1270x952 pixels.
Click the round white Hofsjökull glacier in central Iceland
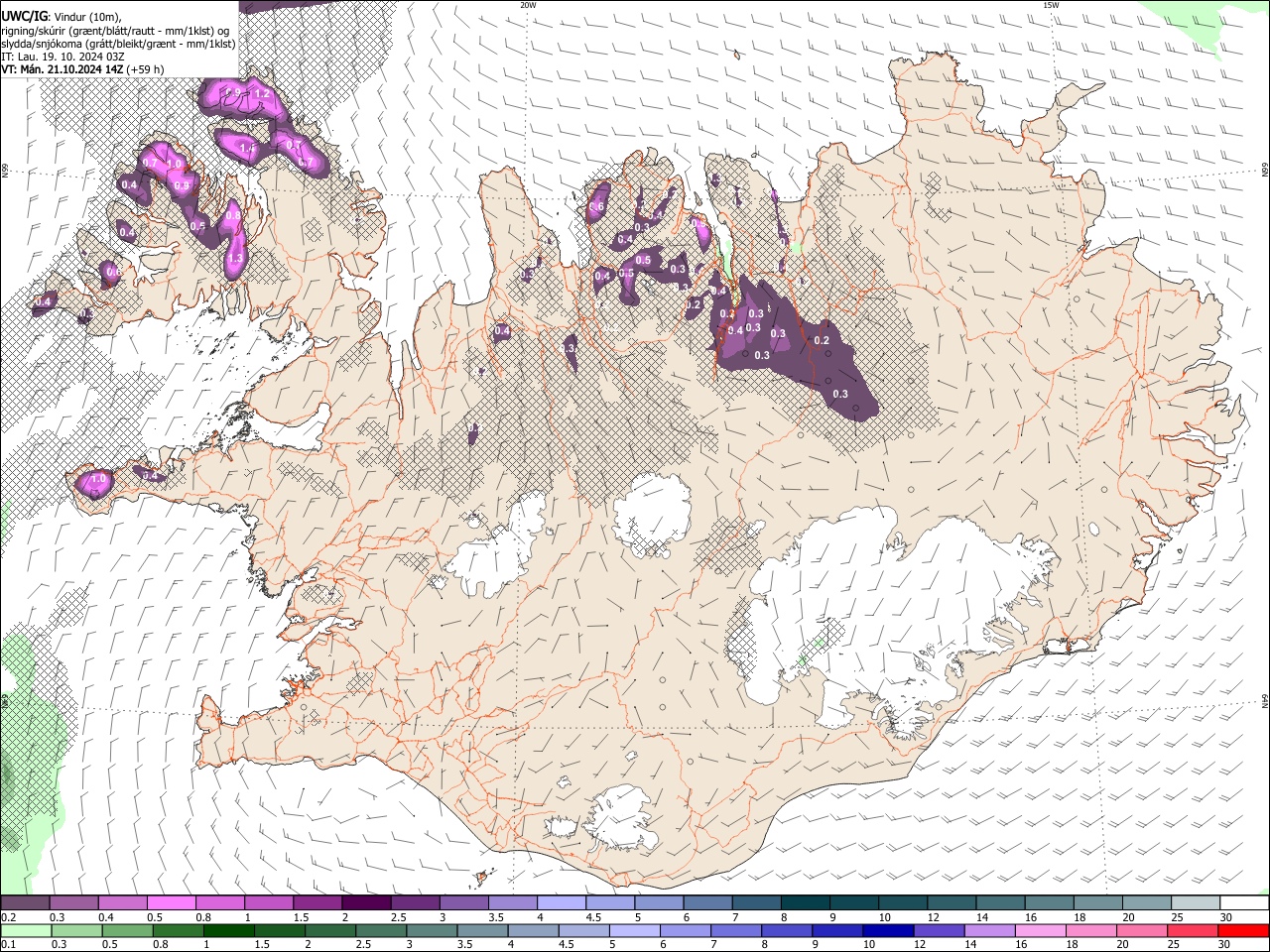point(652,513)
